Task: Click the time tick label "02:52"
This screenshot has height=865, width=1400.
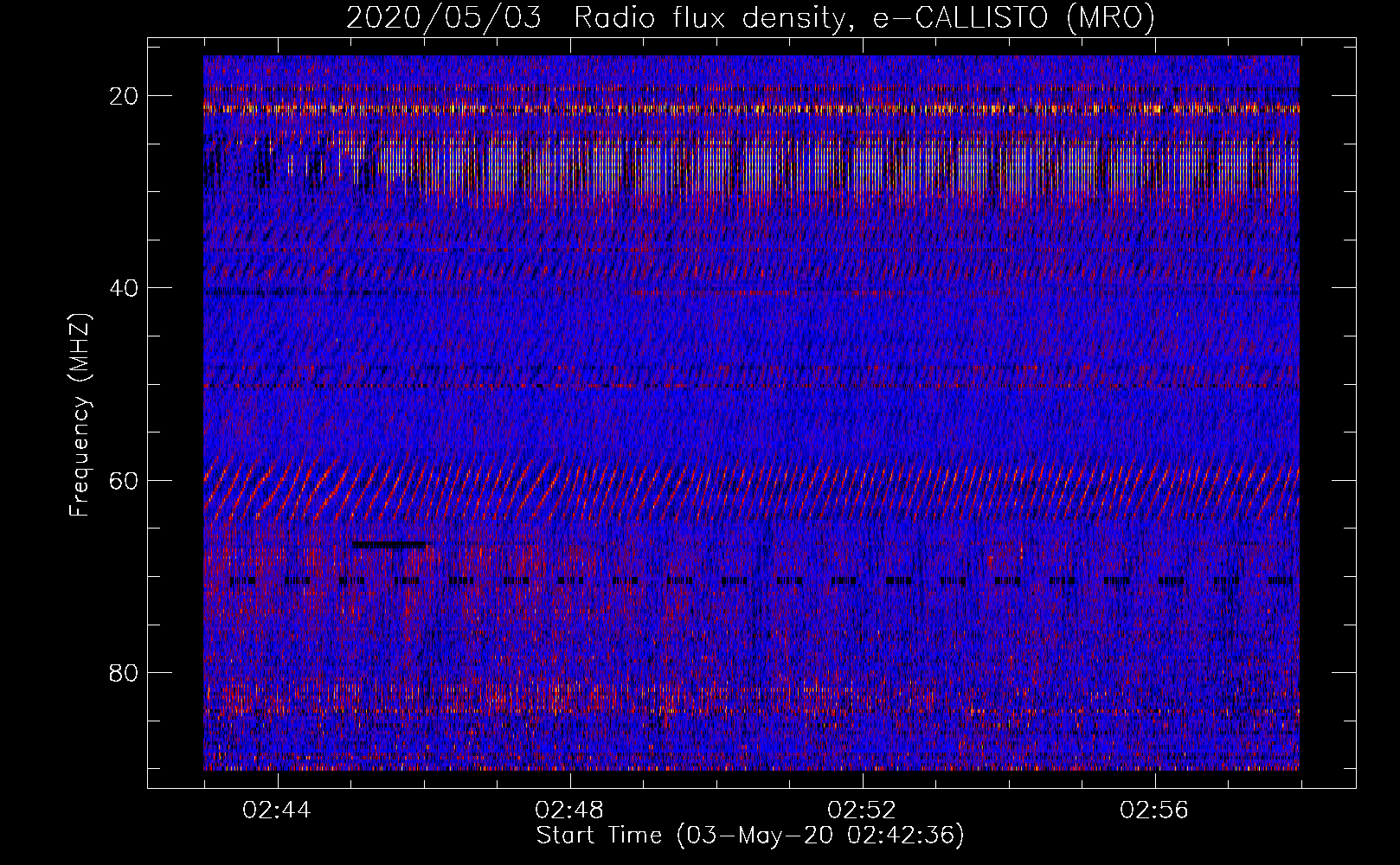Action: pos(862,811)
